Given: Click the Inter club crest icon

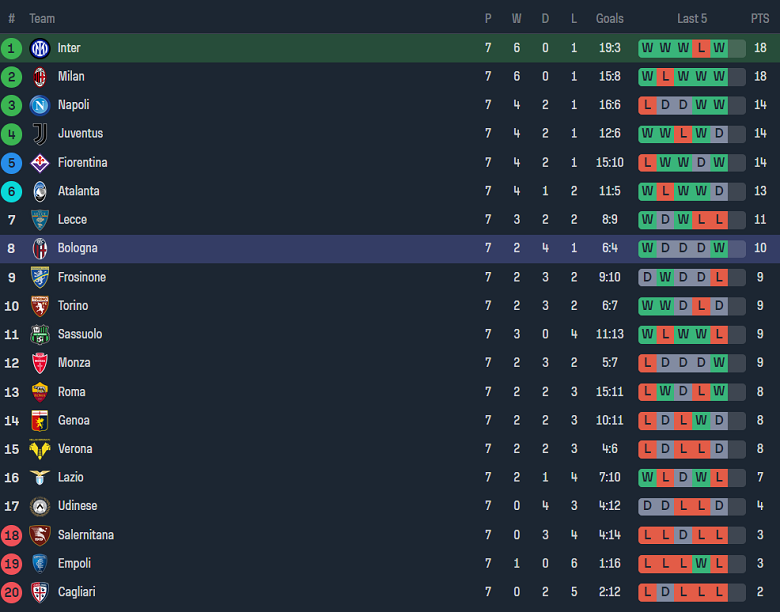Looking at the screenshot, I should 40,48.
